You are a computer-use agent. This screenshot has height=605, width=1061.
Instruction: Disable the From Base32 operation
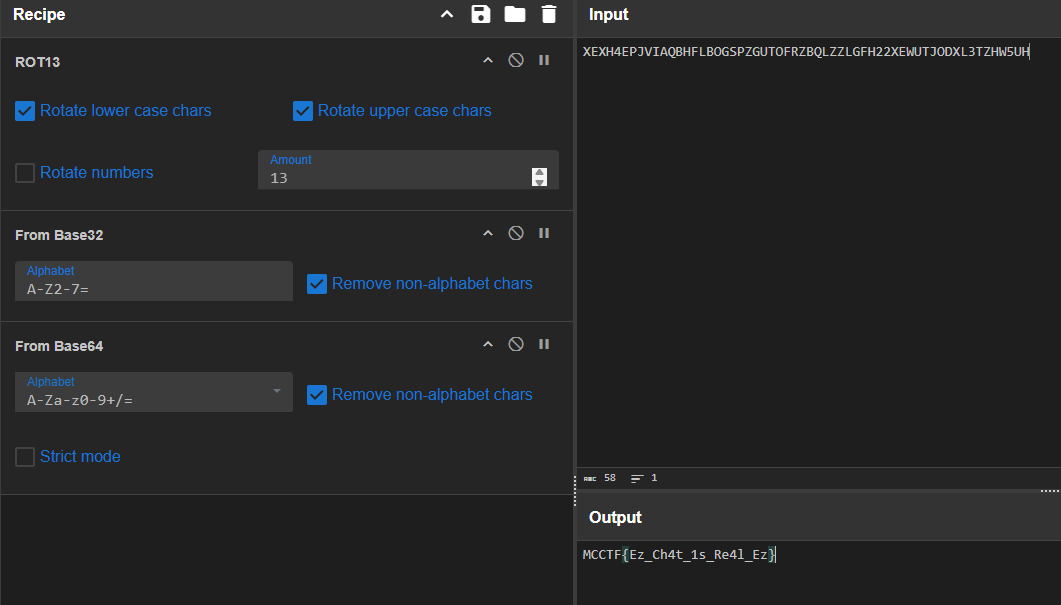[516, 233]
